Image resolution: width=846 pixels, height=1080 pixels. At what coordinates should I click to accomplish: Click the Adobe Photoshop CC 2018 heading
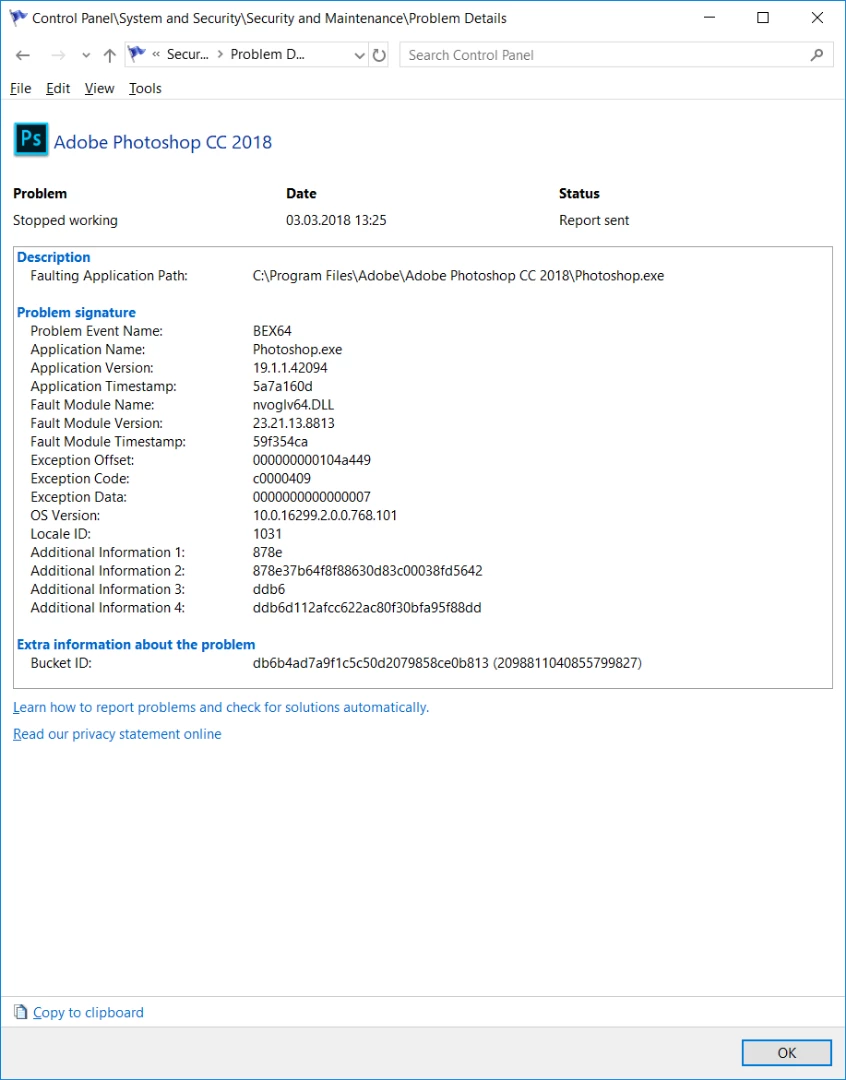(163, 142)
